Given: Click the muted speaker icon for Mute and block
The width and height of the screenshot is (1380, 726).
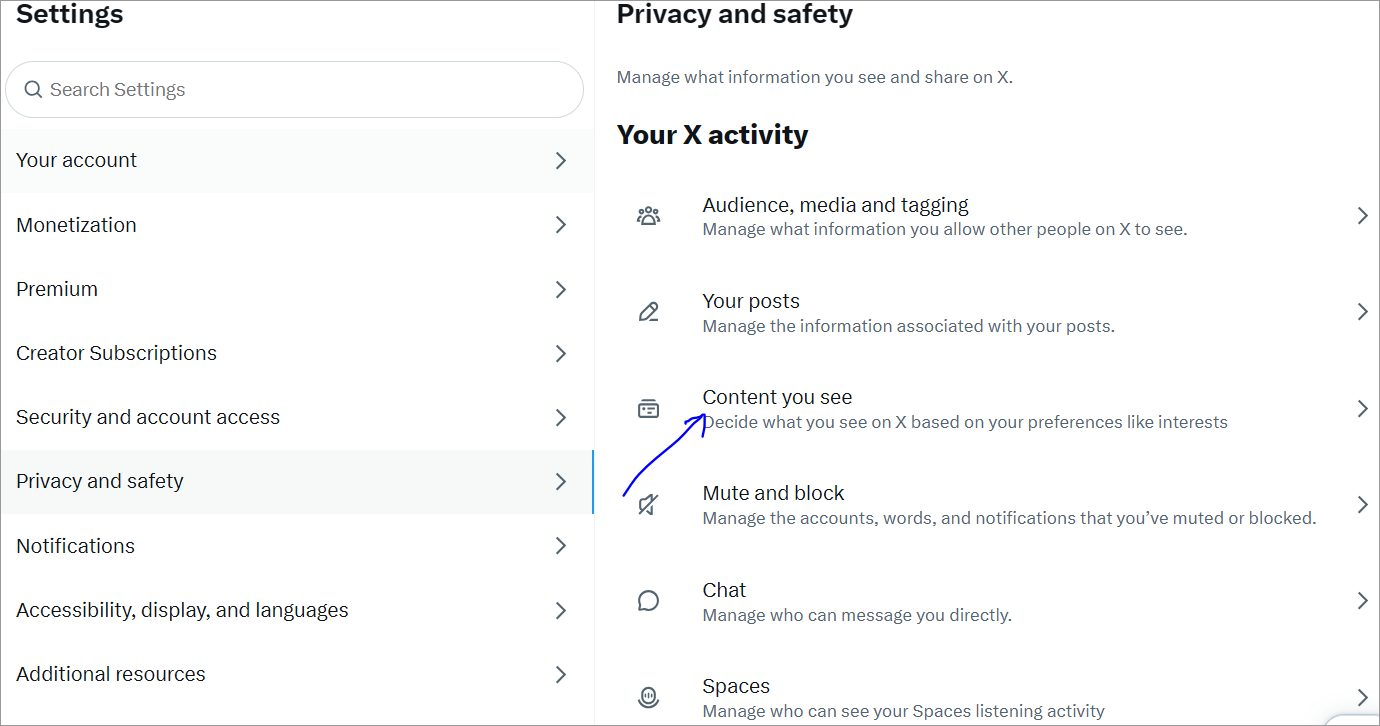Looking at the screenshot, I should pos(648,505).
